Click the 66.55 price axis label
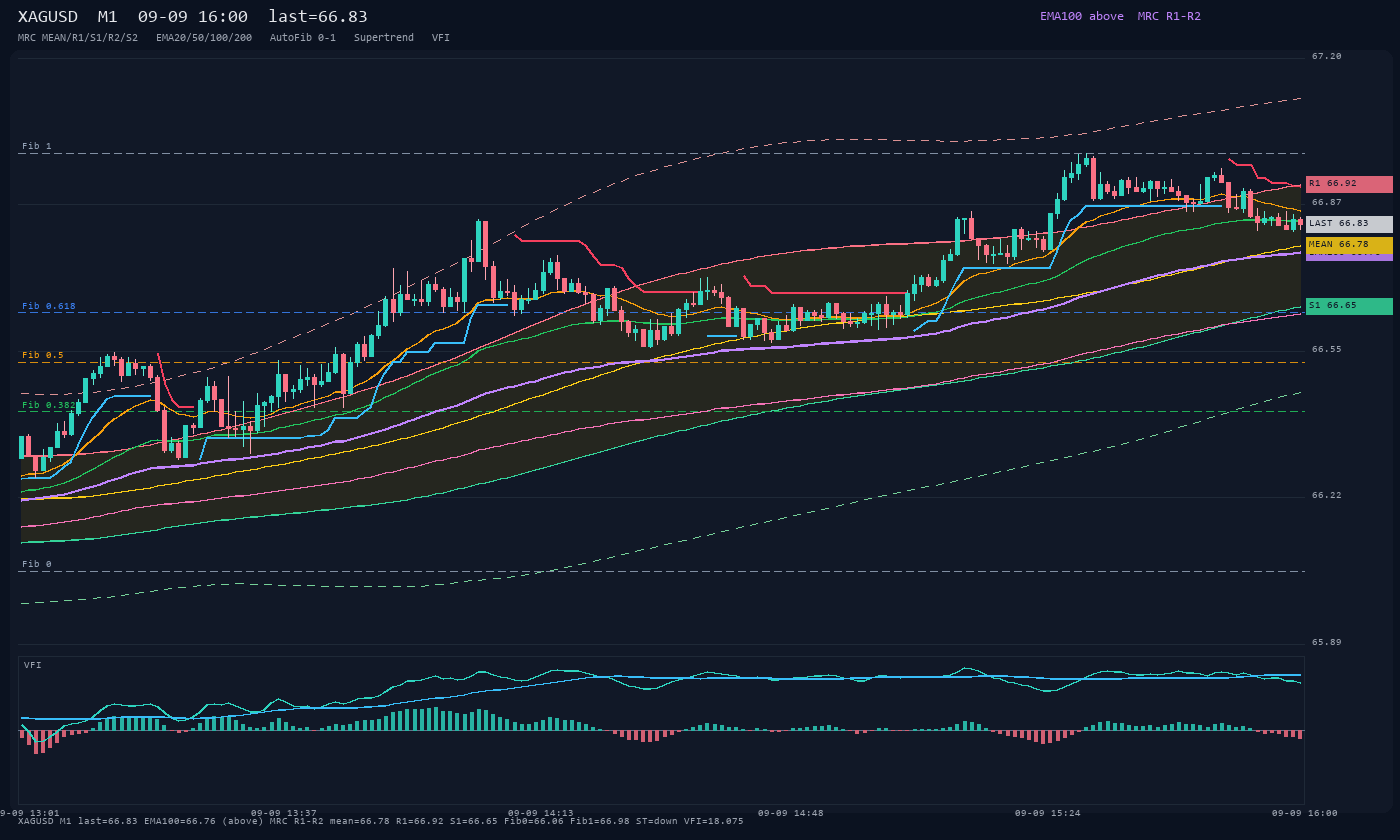This screenshot has height=840, width=1400. pos(1327,349)
